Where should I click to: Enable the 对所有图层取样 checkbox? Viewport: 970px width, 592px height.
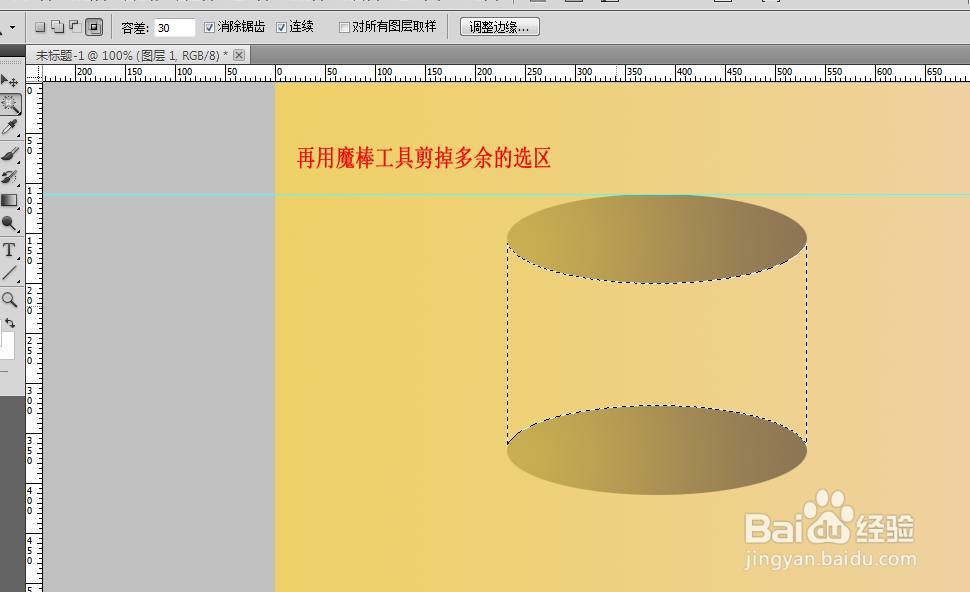coord(344,26)
